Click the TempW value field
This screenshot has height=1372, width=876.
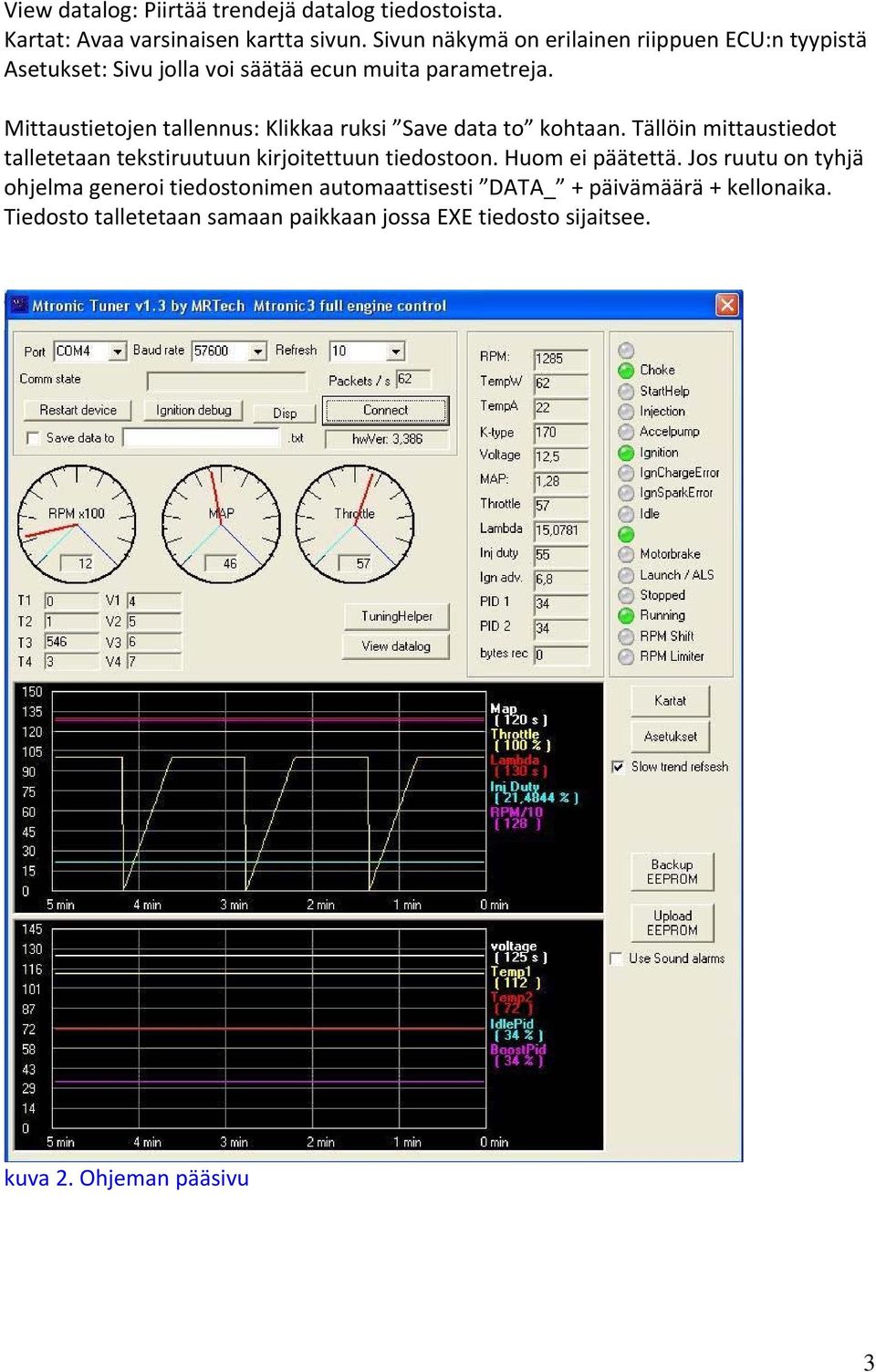tap(560, 383)
